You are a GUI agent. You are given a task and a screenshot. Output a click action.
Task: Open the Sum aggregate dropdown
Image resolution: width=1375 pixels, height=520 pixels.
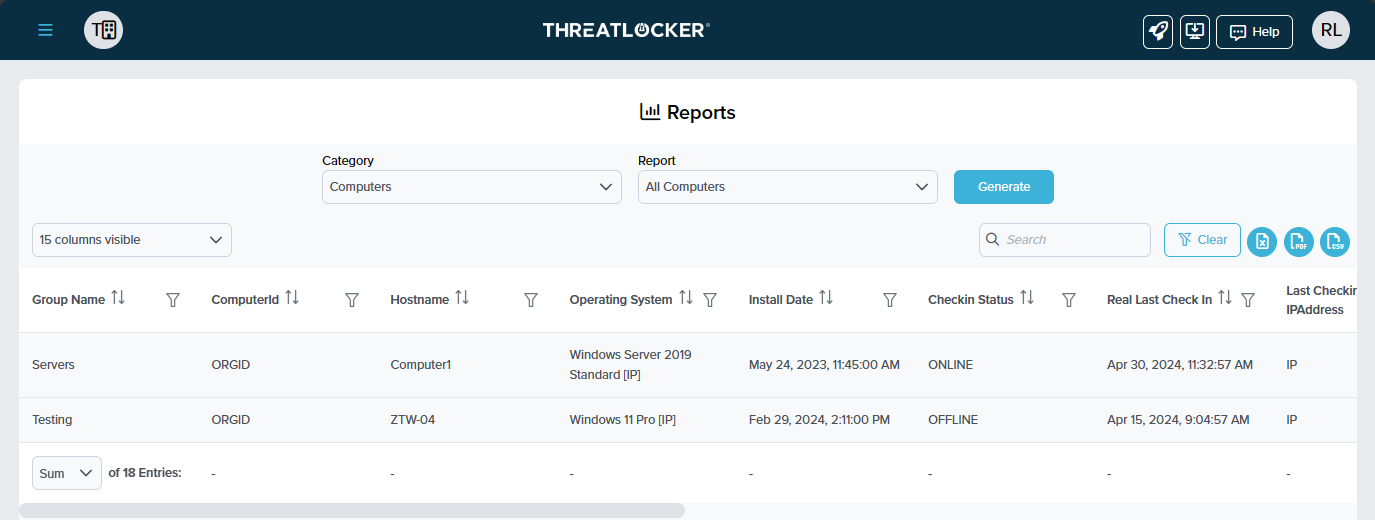coord(67,473)
